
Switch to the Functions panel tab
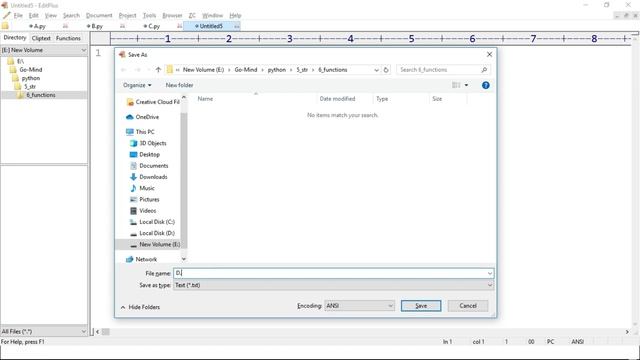pos(68,38)
